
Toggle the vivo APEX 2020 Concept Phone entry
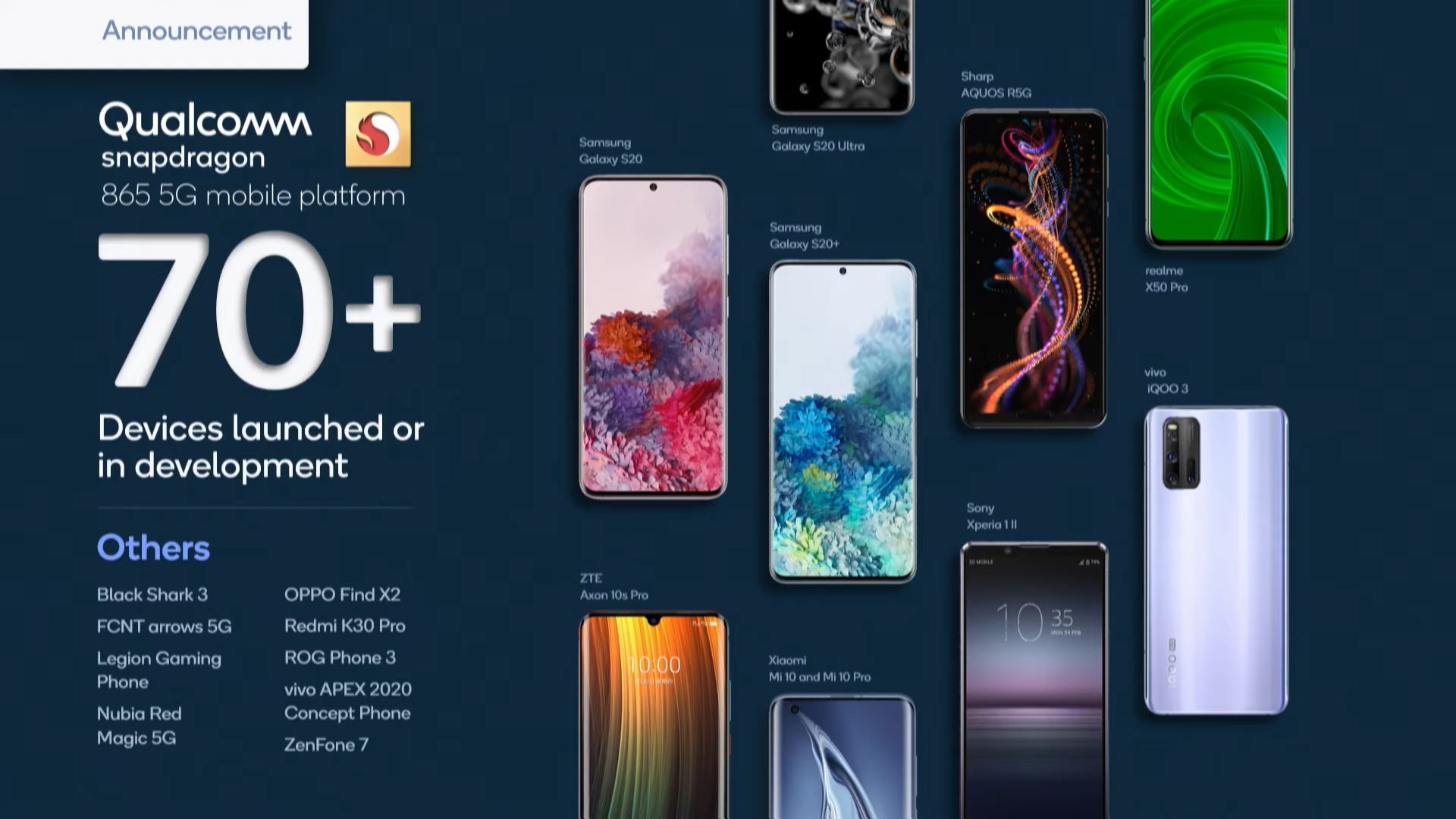[347, 701]
